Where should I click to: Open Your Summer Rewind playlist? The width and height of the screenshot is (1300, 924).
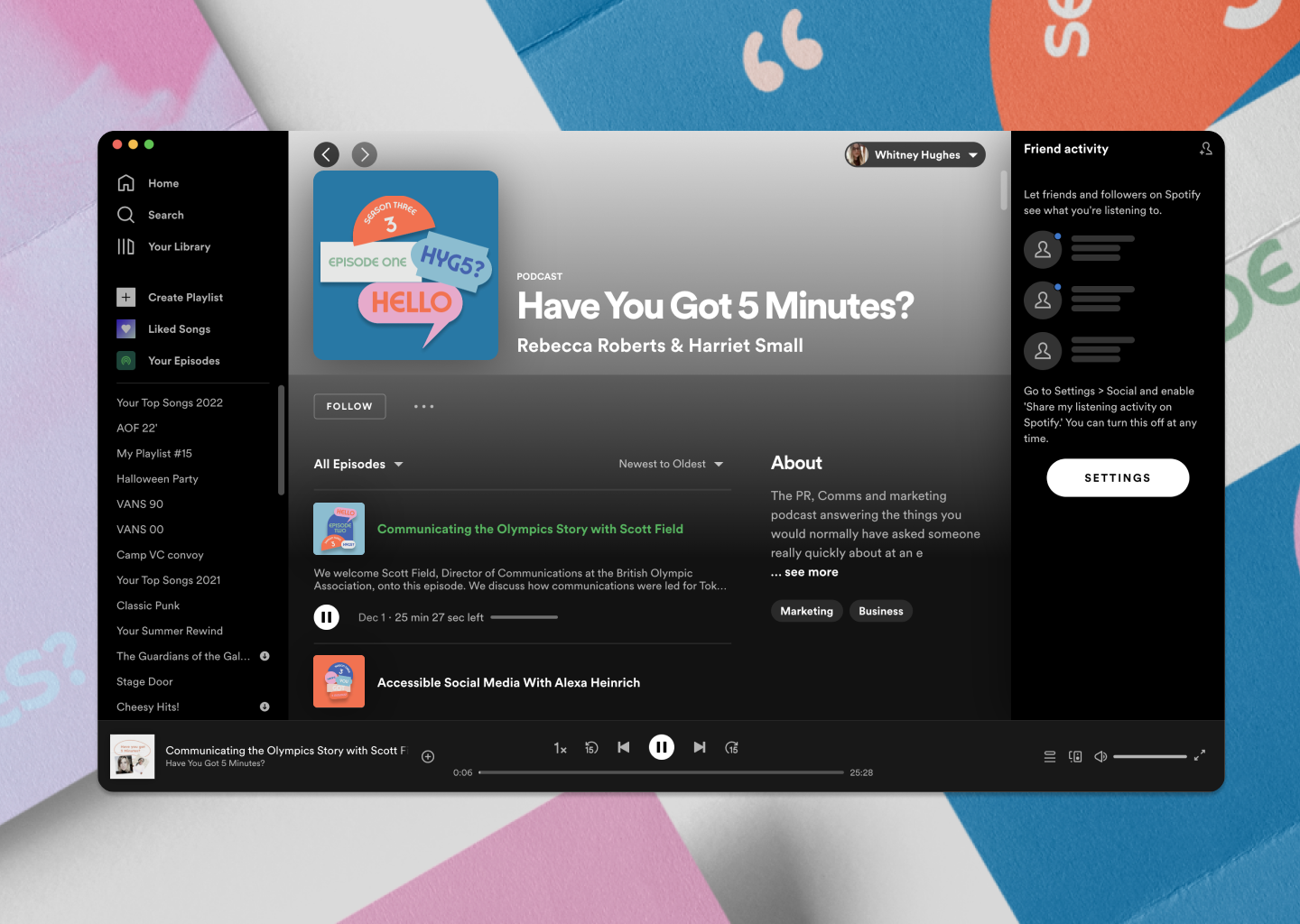point(170,630)
